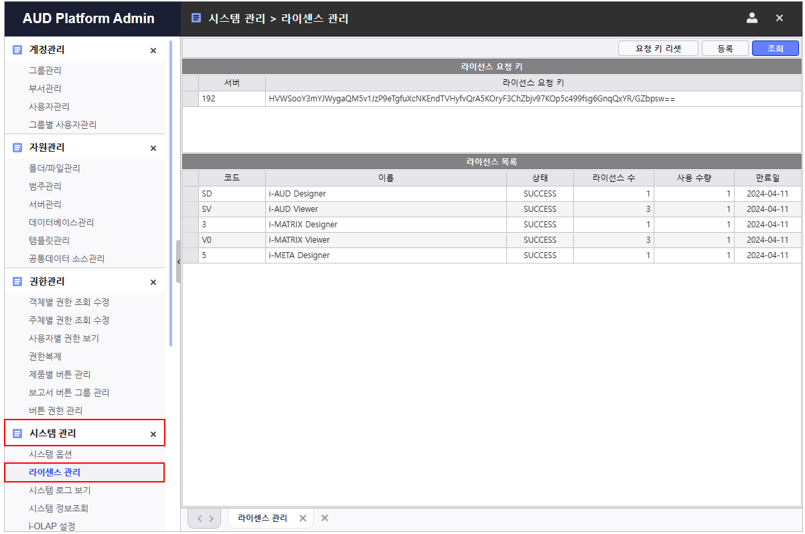Click the 권한관리 section icon
Viewport: 805px width, 534px height.
click(17, 282)
